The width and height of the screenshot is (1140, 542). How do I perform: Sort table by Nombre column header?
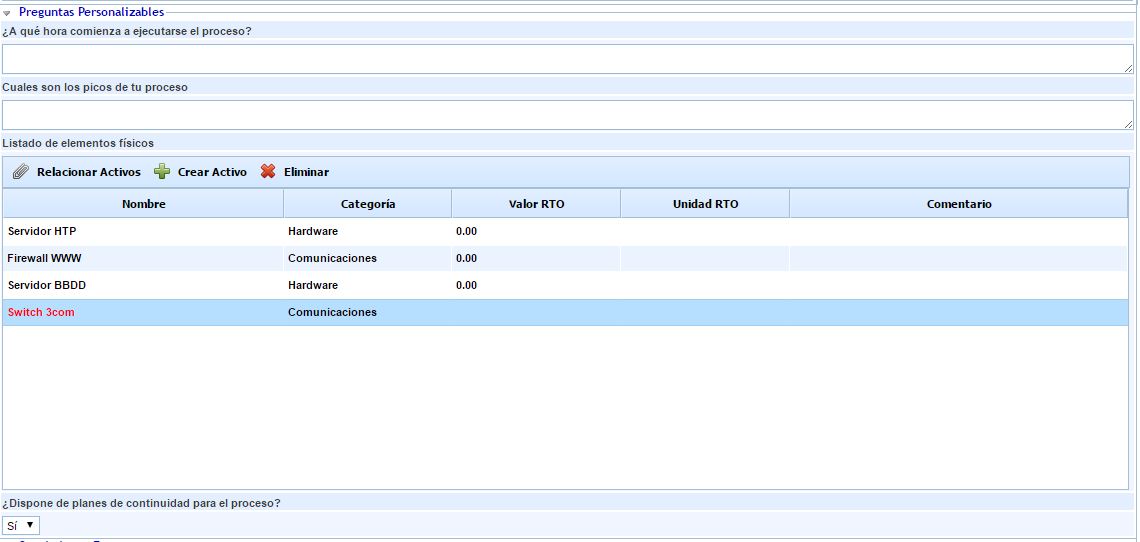143,204
